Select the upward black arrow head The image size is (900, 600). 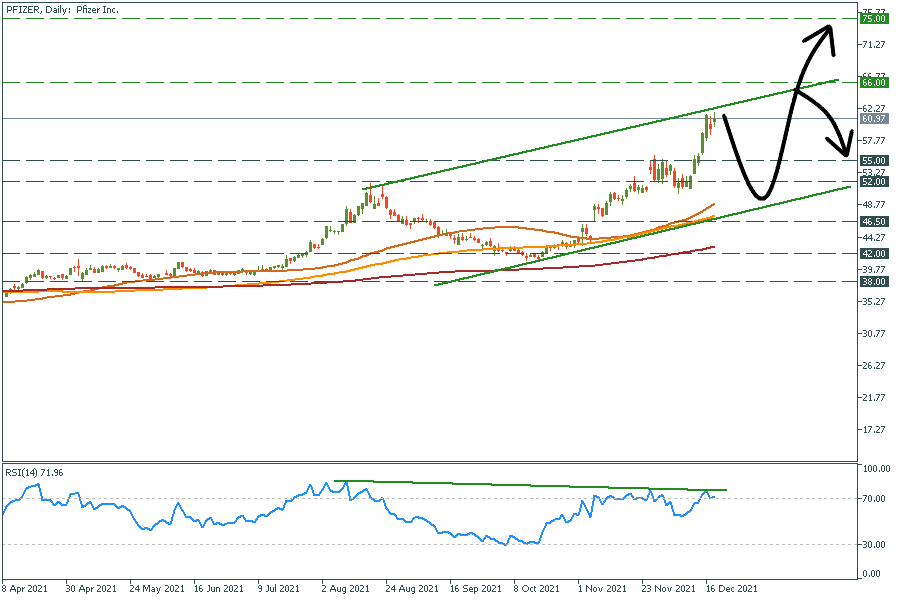(x=824, y=34)
